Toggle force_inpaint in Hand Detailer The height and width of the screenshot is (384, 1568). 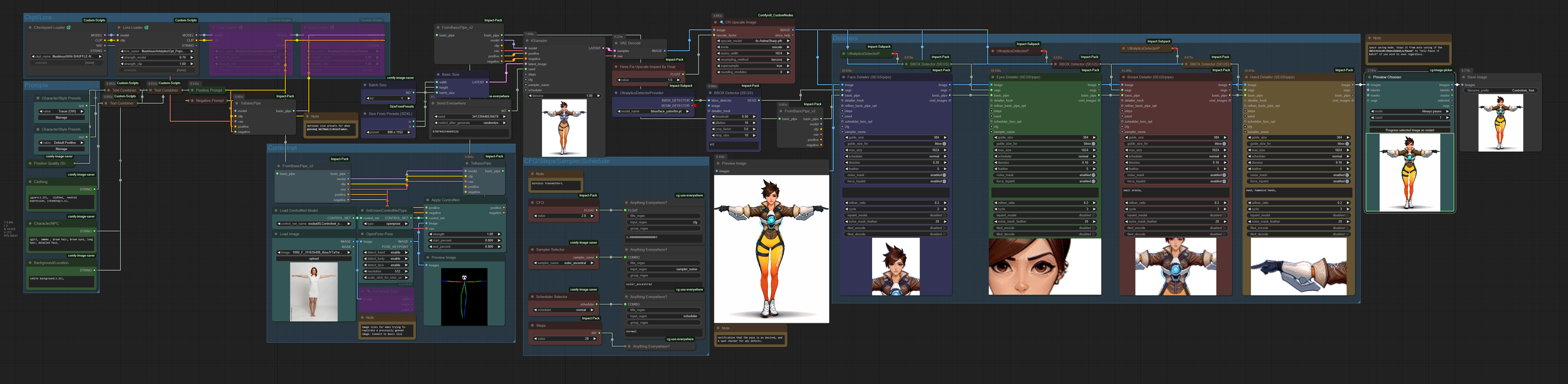point(1347,181)
